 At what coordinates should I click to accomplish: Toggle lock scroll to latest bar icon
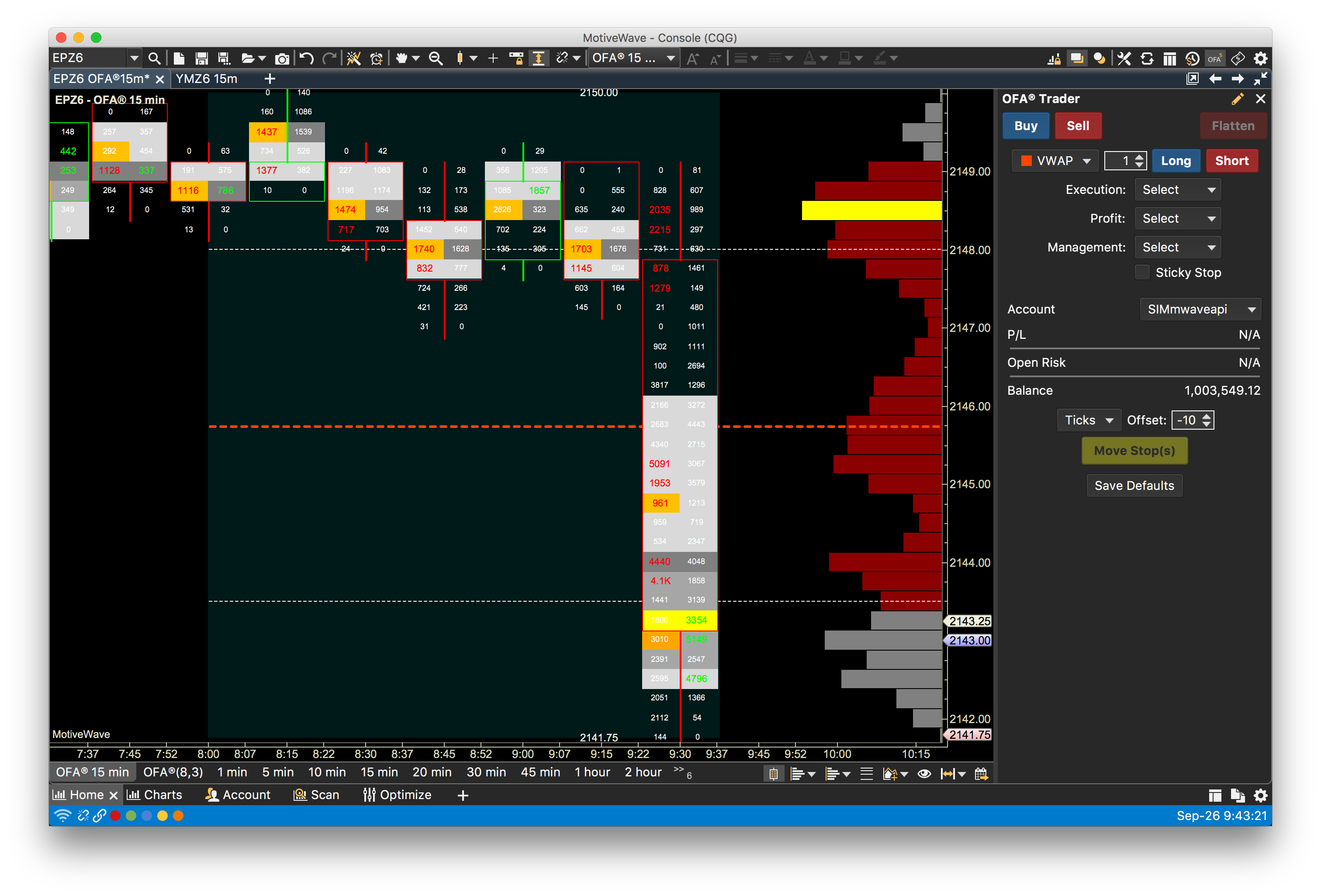pyautogui.click(x=516, y=58)
